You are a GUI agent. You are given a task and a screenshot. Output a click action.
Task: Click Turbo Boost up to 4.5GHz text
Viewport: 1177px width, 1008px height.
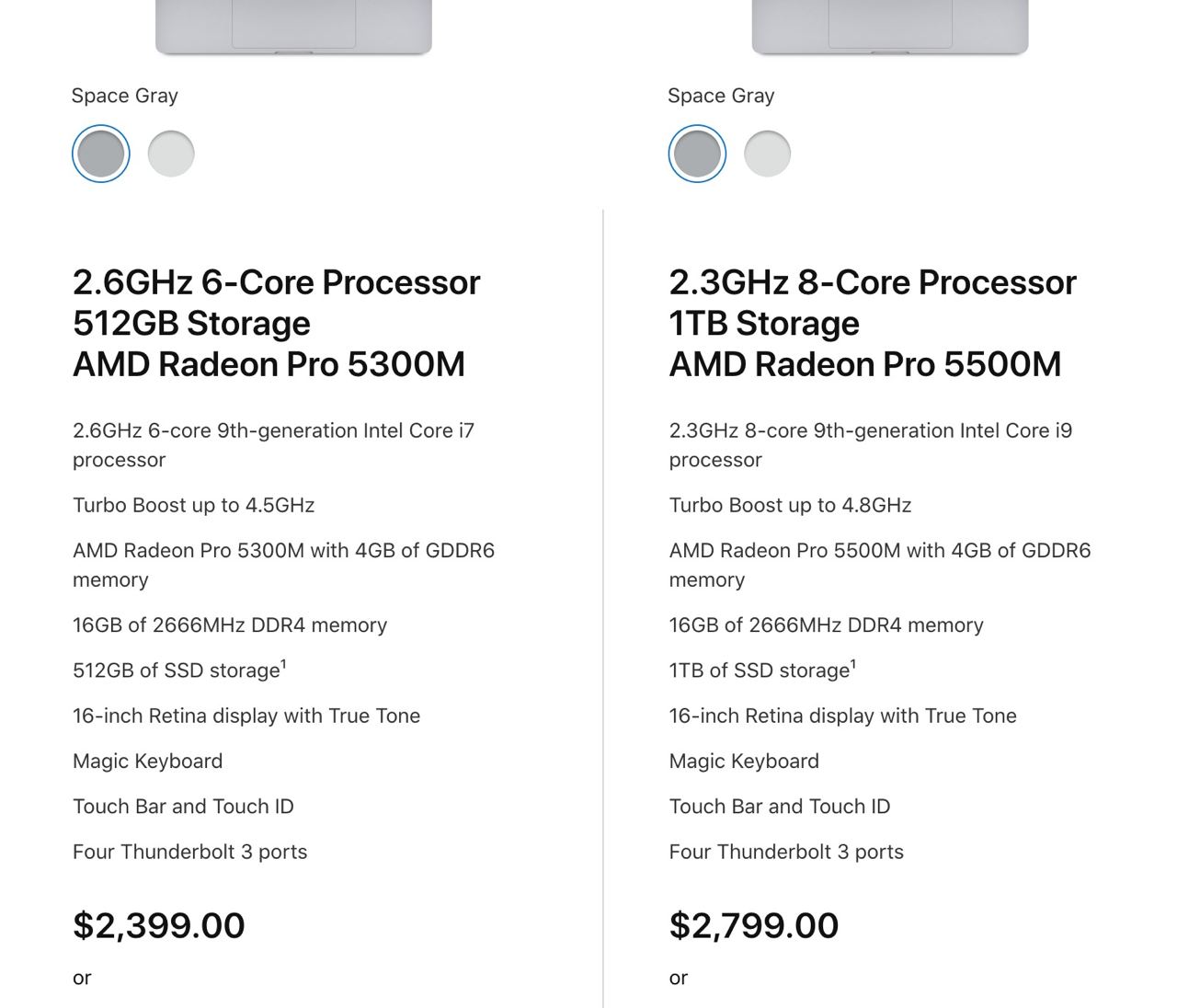click(194, 505)
